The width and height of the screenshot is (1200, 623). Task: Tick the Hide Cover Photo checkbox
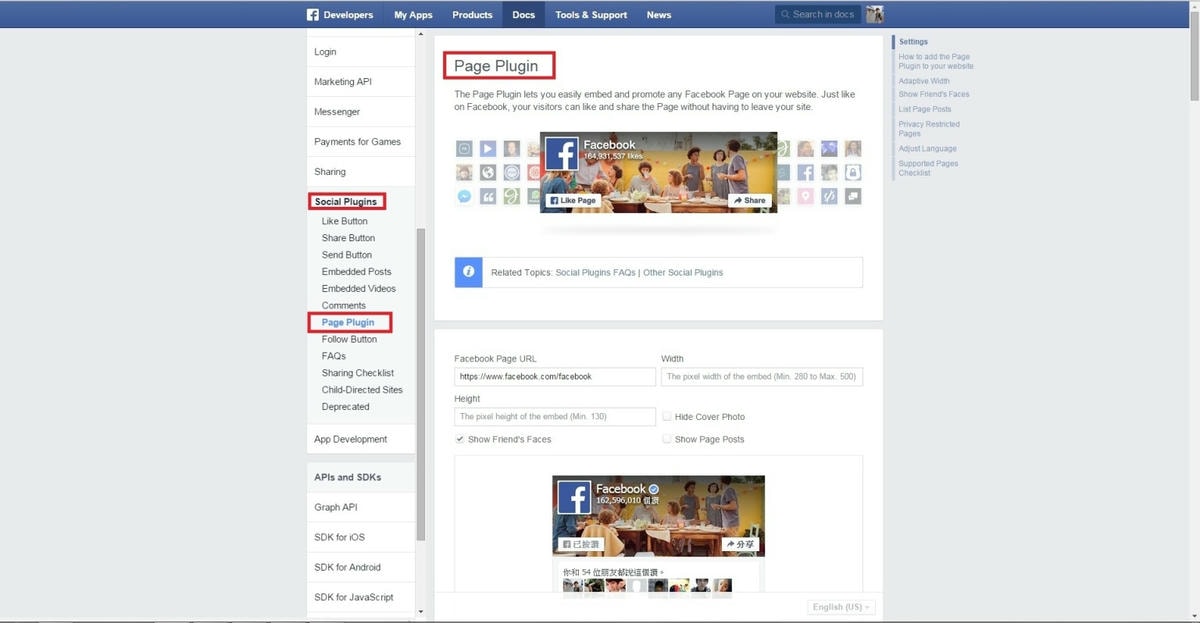pos(667,416)
